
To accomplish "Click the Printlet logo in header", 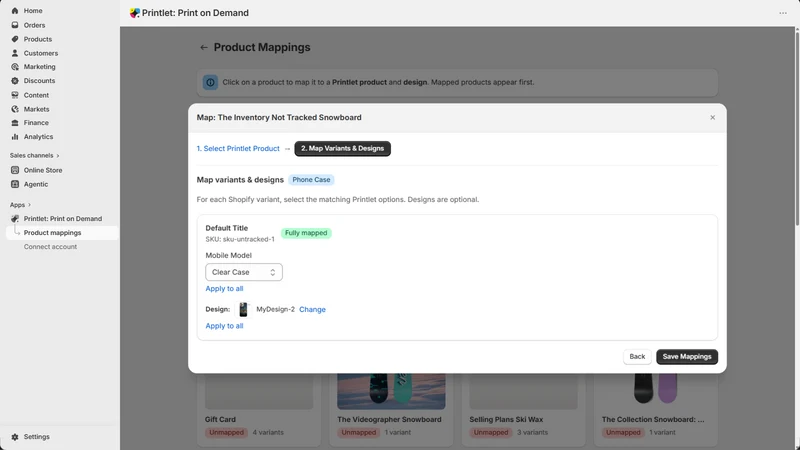I will click(135, 13).
